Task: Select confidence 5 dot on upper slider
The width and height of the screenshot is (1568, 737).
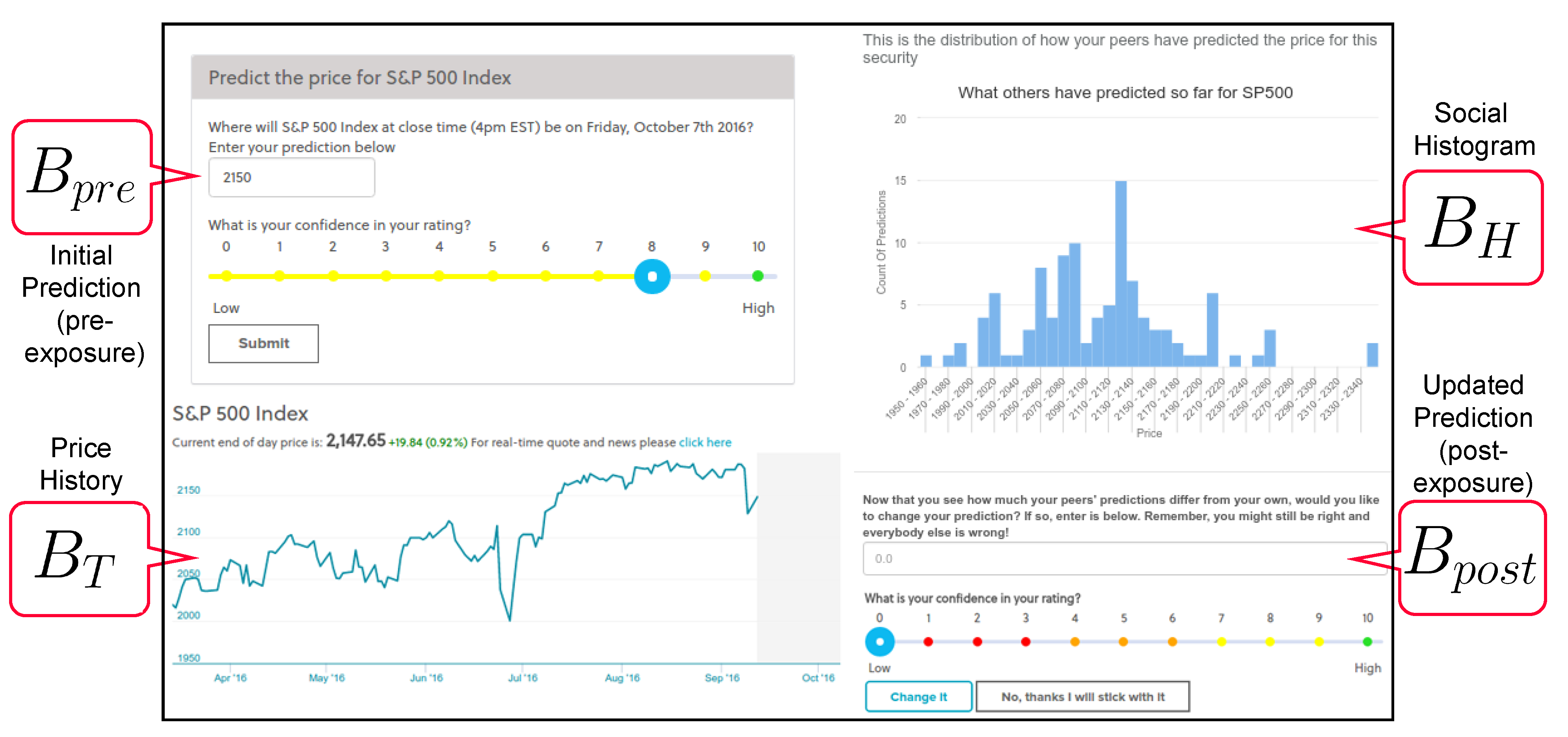Action: click(x=493, y=276)
